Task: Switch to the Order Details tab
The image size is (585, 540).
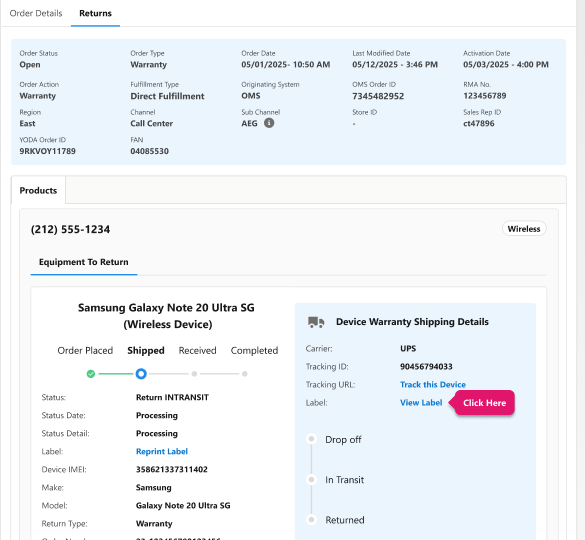Action: pyautogui.click(x=36, y=13)
